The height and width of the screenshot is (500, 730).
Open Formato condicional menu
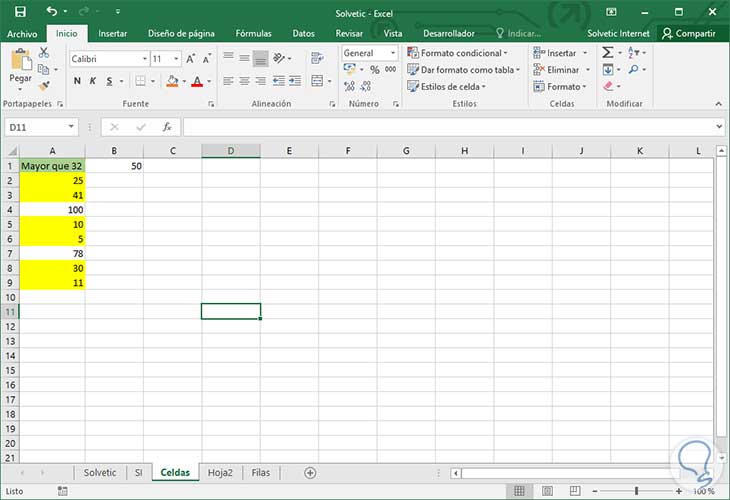coord(457,53)
